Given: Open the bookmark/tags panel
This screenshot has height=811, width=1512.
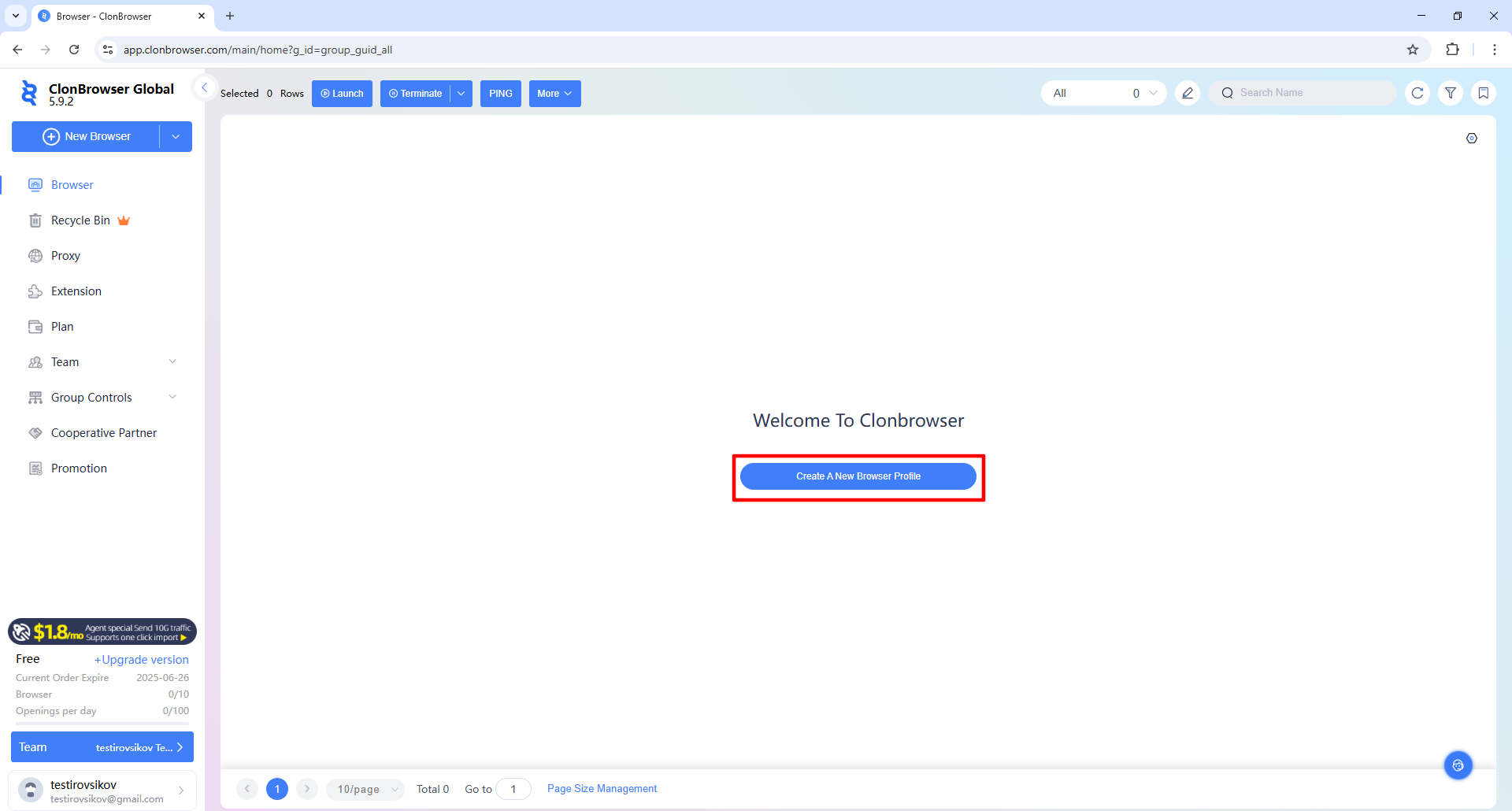Looking at the screenshot, I should click(1484, 93).
